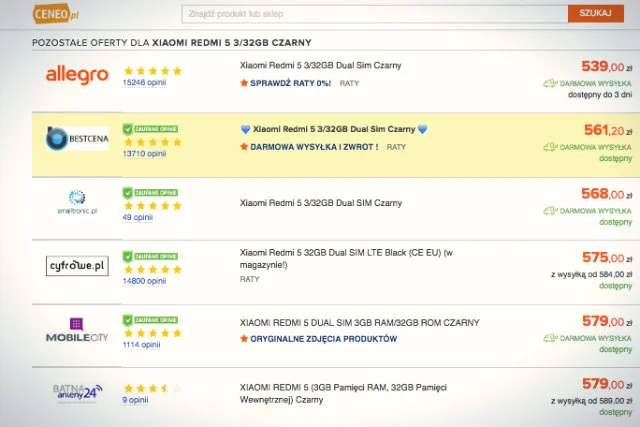This screenshot has height=427, width=640.
Task: Click the search field 'Znajdź produkt lub sklep'
Action: (x=375, y=14)
